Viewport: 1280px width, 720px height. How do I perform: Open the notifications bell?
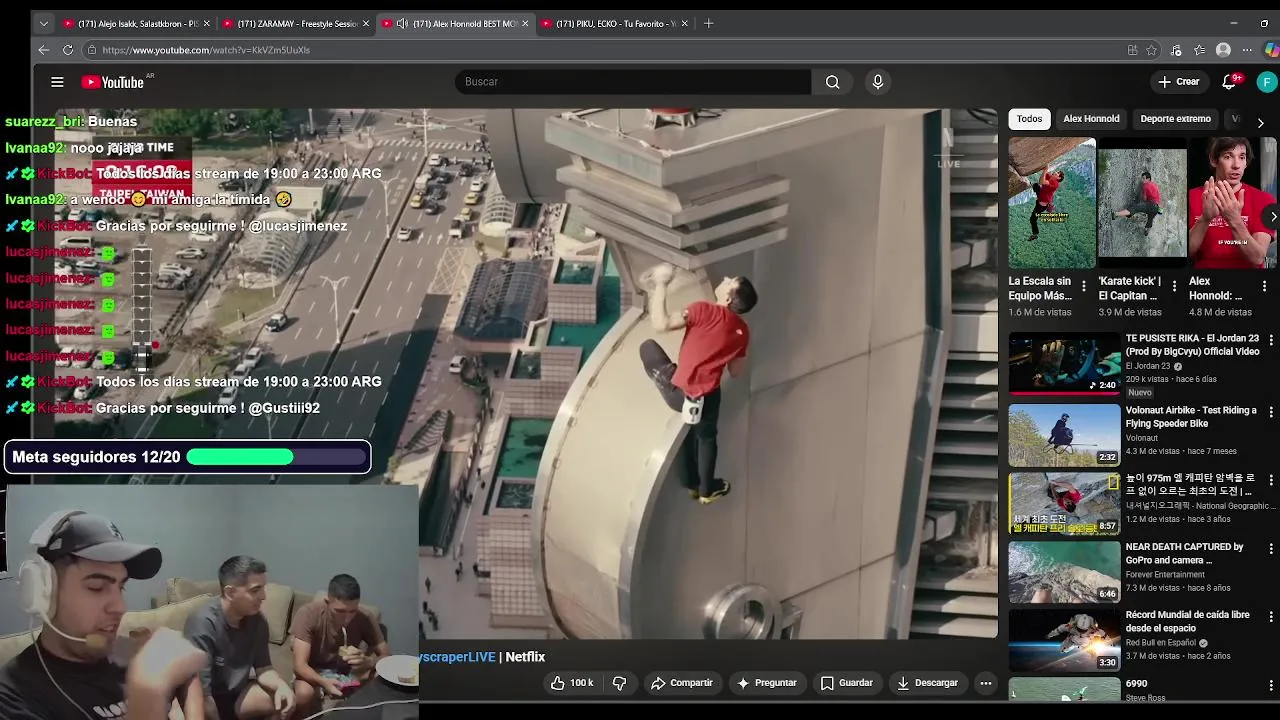[x=1229, y=82]
